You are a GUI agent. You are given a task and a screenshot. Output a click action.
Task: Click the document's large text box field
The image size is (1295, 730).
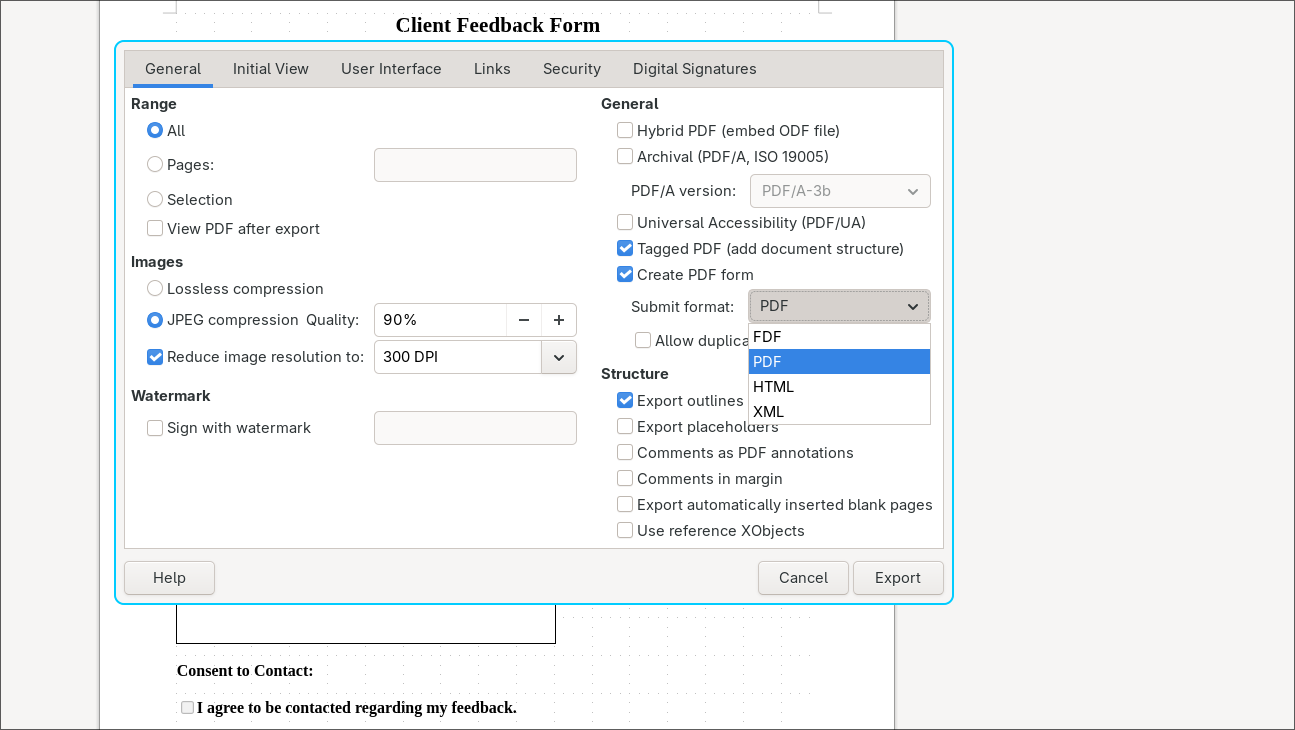click(x=366, y=624)
